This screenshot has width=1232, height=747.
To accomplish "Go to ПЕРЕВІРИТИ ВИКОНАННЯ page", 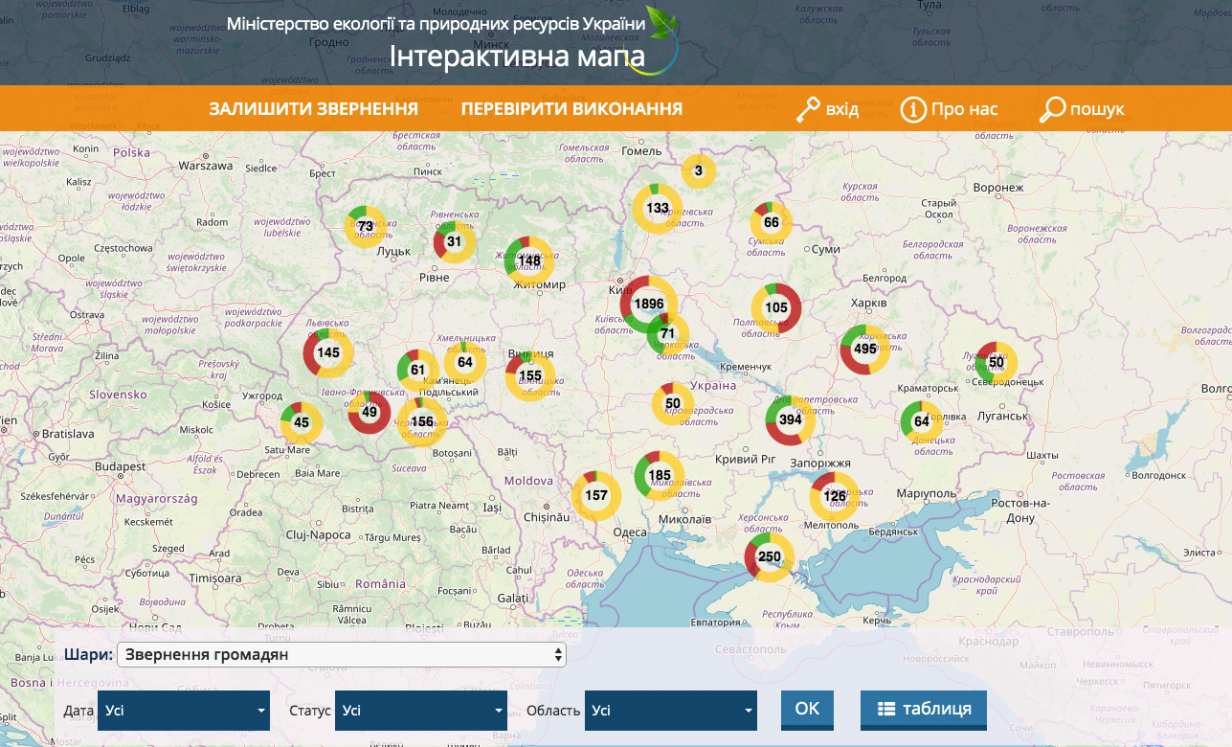I will (x=572, y=109).
